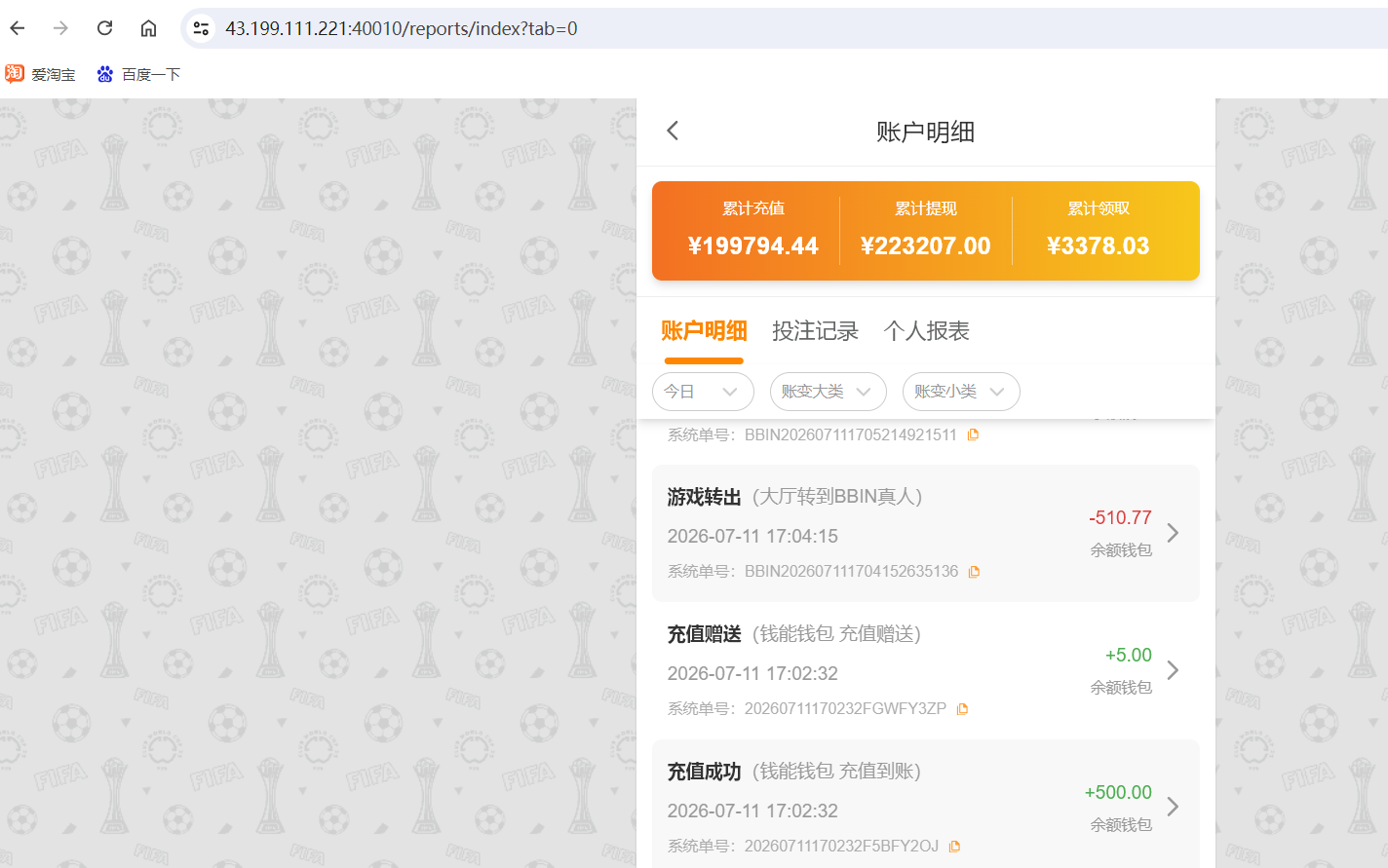Open the 百度一下 bookmark
The image size is (1388, 868).
click(x=138, y=74)
